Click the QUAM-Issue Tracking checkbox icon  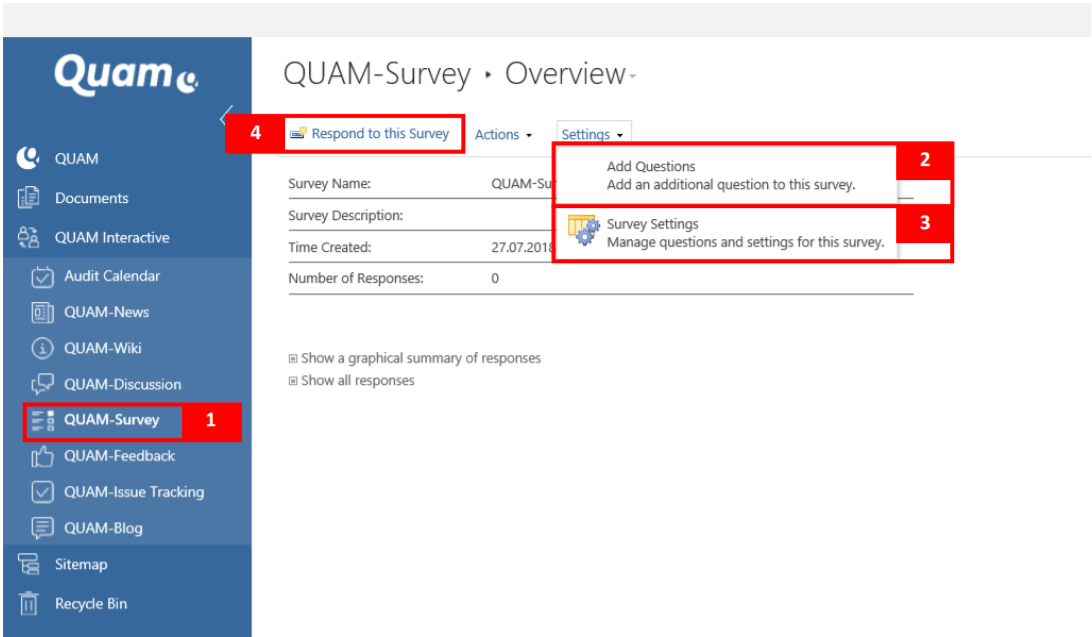[42, 492]
